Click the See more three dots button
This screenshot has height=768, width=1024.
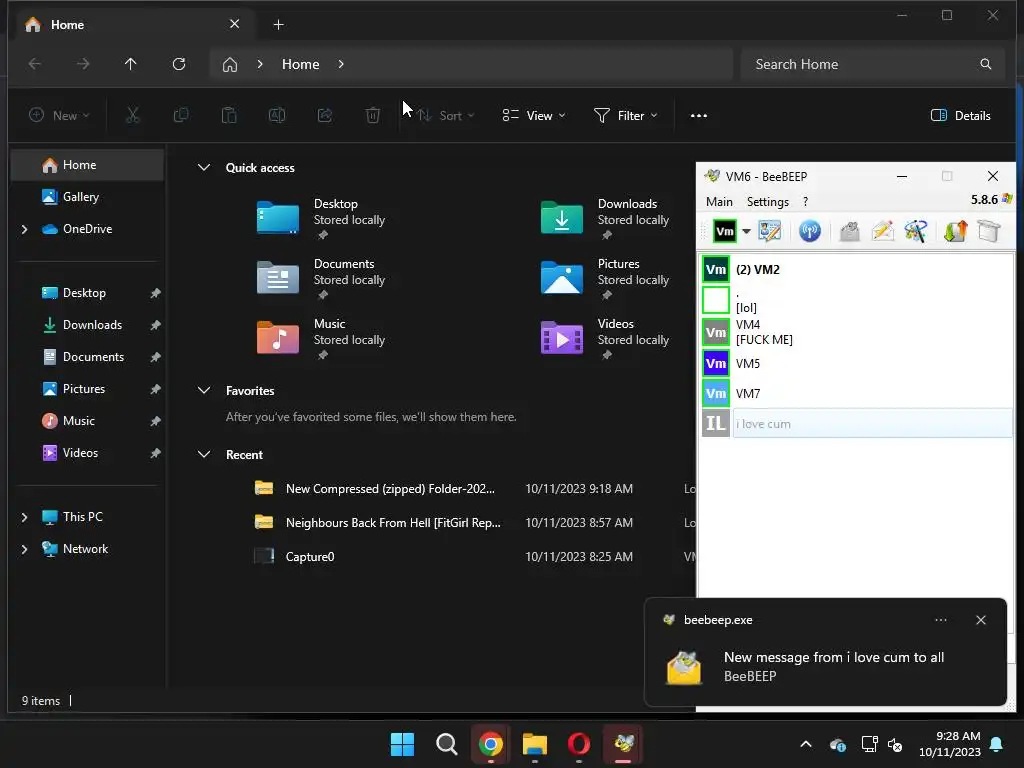coord(699,116)
